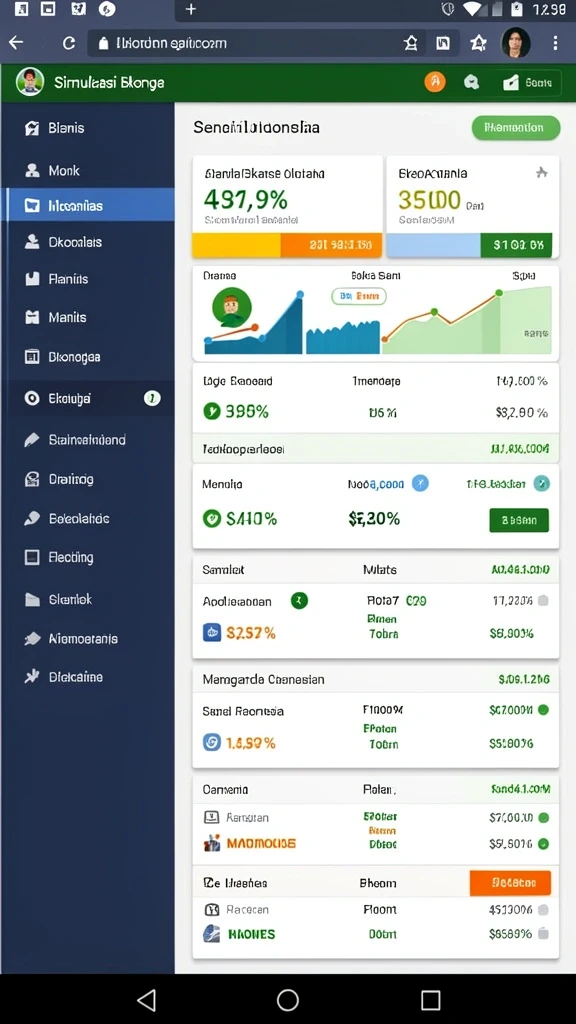Click the green button in Menoita card

point(519,520)
